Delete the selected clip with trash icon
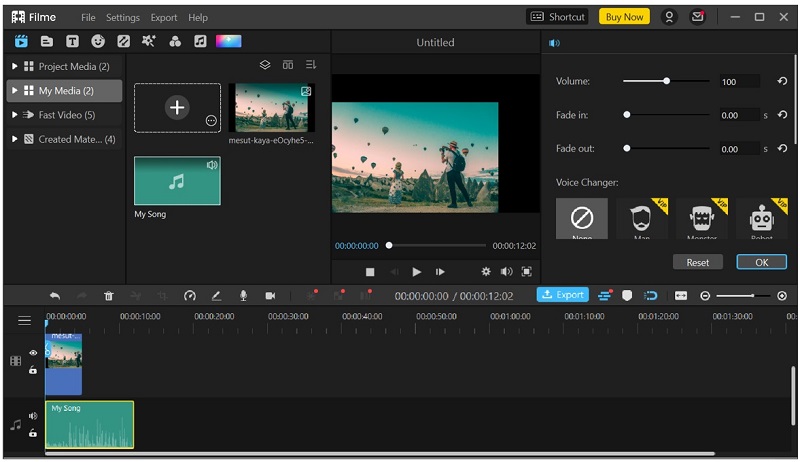Image resolution: width=800 pixels, height=462 pixels. 109,296
